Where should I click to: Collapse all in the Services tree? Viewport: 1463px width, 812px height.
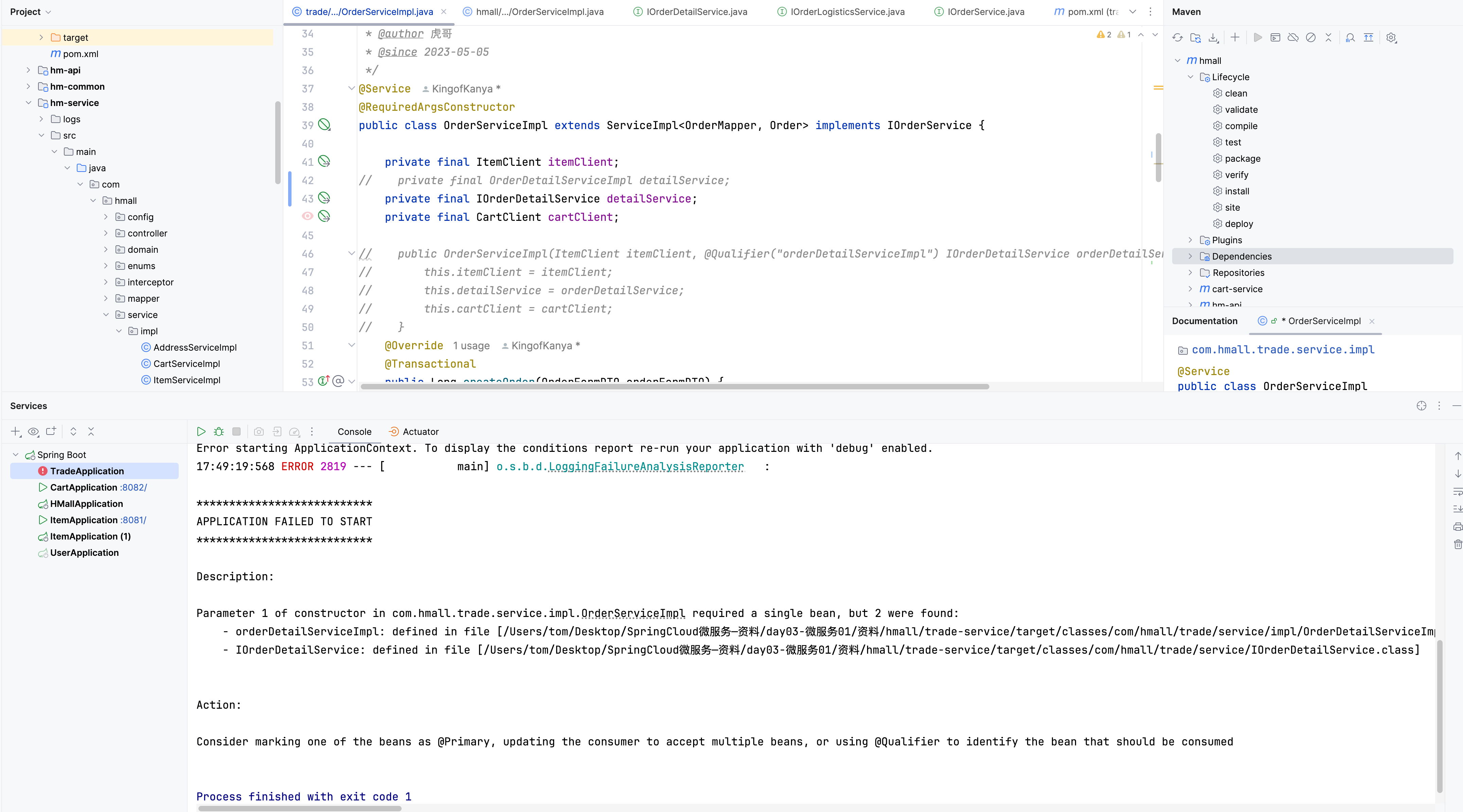[x=91, y=431]
